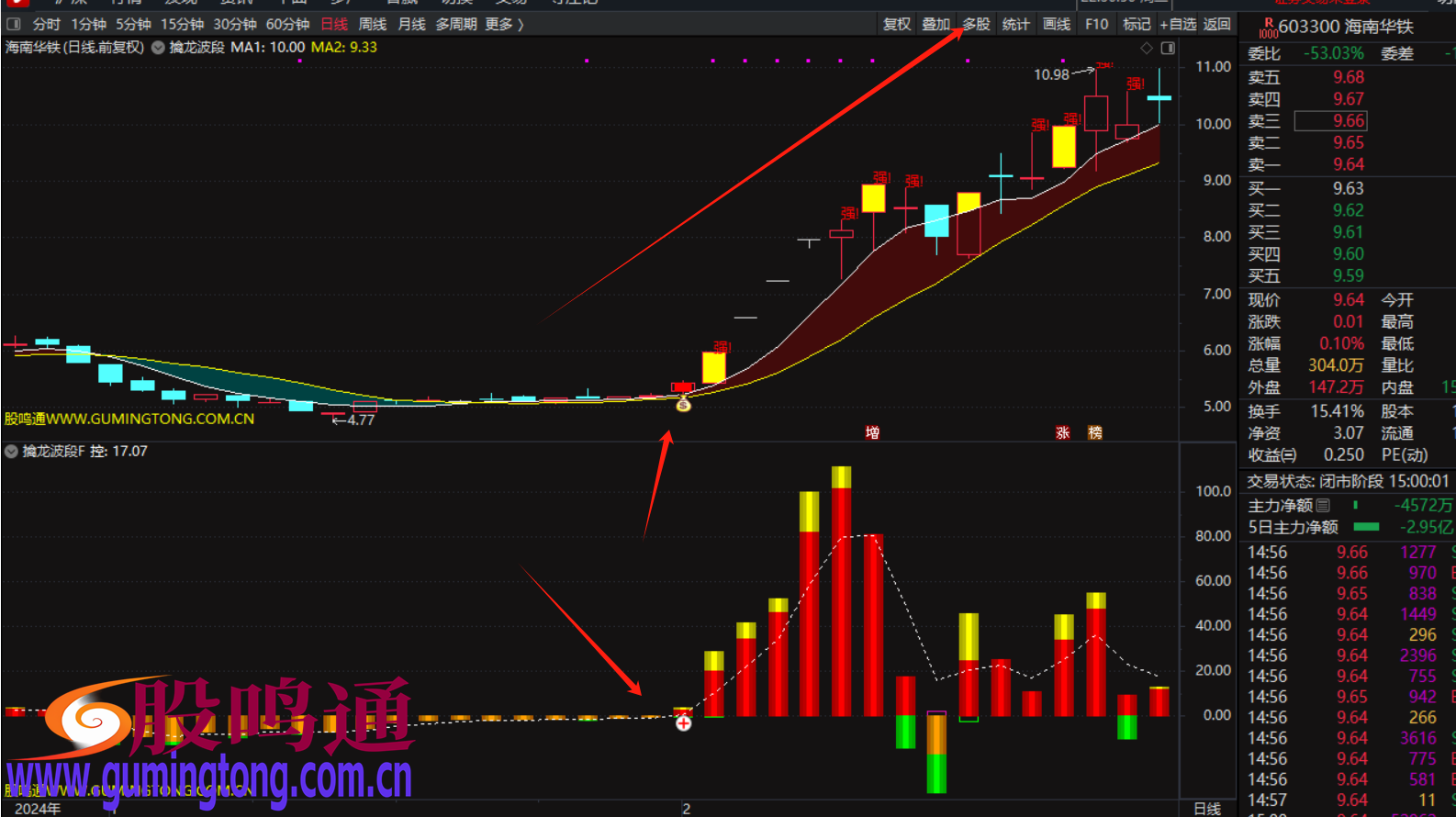Click the diamond marker icon above chart

pos(1147,48)
